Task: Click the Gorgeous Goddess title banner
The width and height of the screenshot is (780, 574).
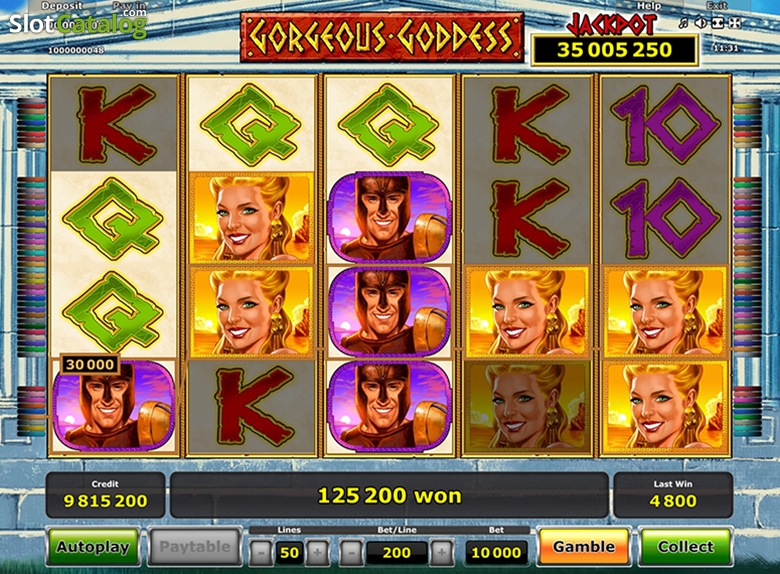Action: pyautogui.click(x=382, y=37)
